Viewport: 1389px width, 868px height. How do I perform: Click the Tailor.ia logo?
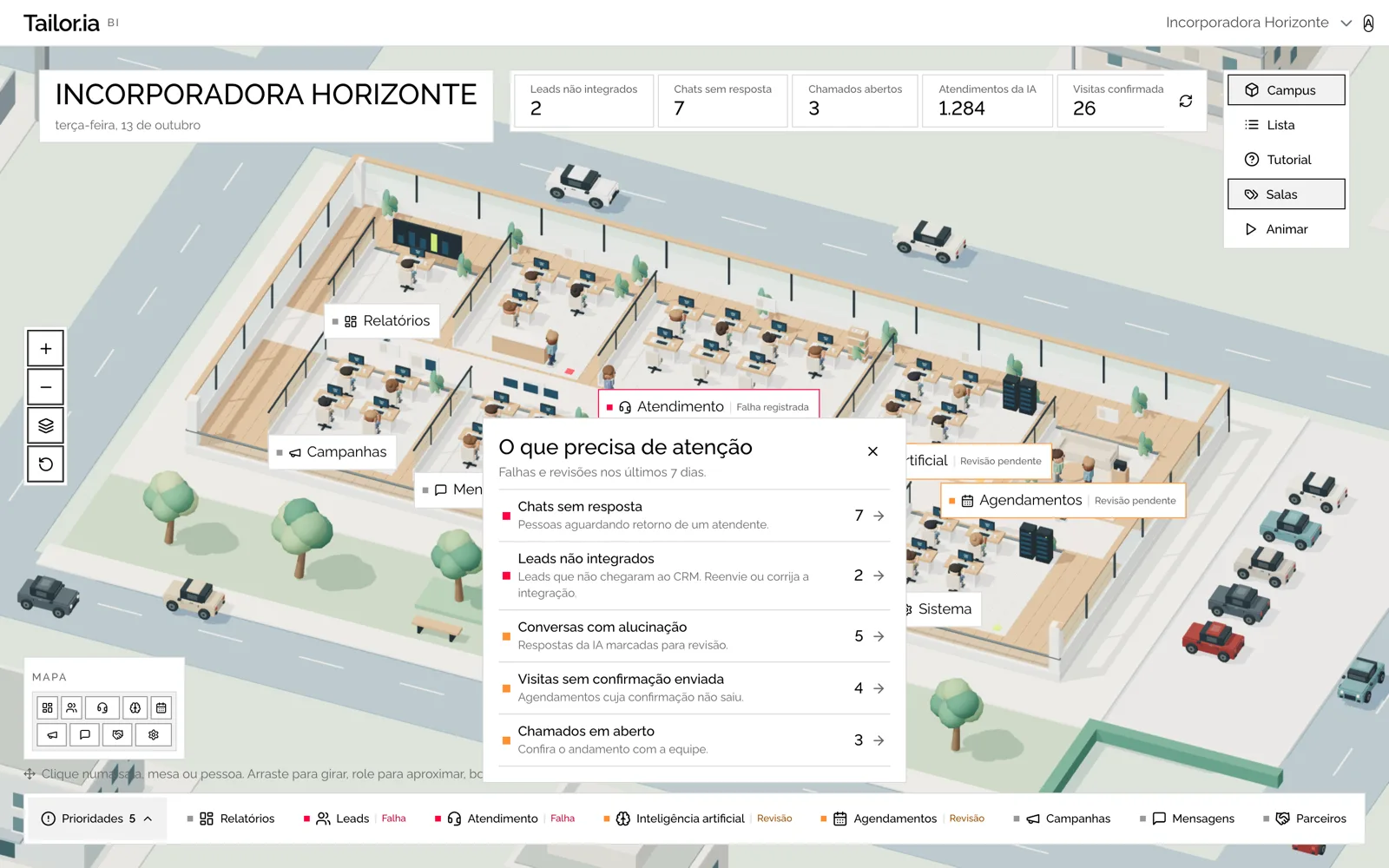(63, 23)
